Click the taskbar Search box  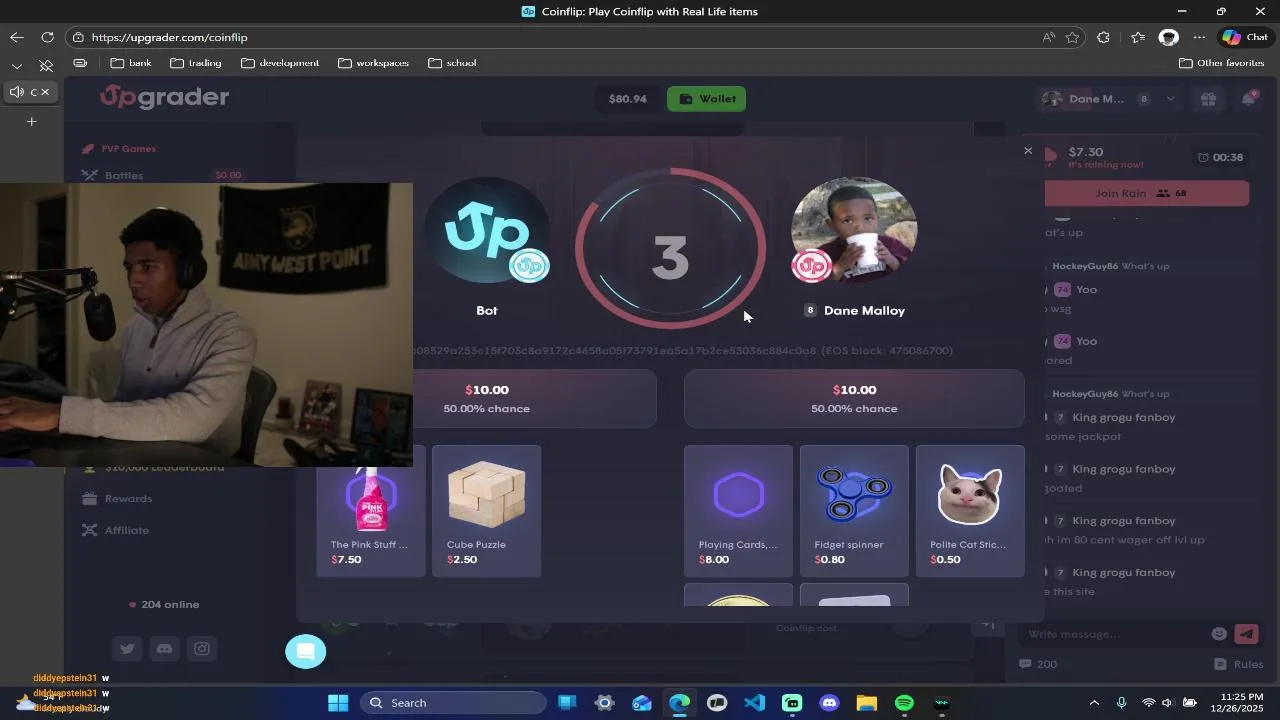coord(452,703)
